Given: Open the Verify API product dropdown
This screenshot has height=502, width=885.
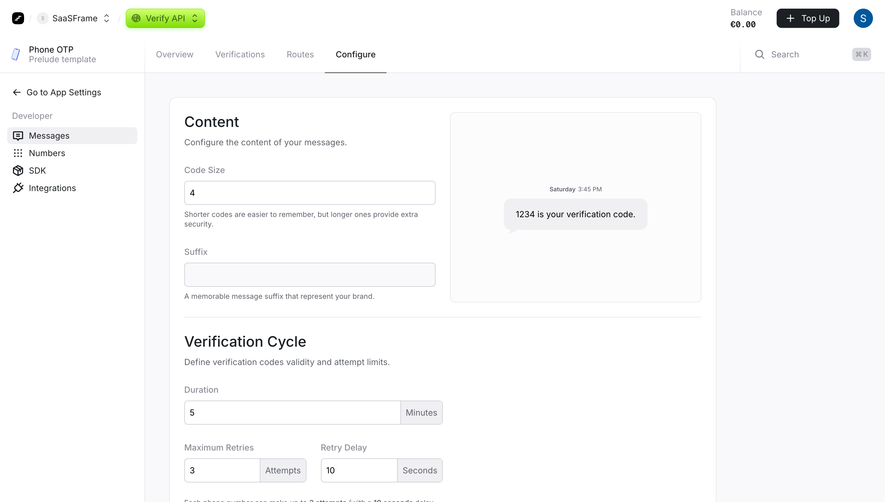Looking at the screenshot, I should [x=165, y=18].
